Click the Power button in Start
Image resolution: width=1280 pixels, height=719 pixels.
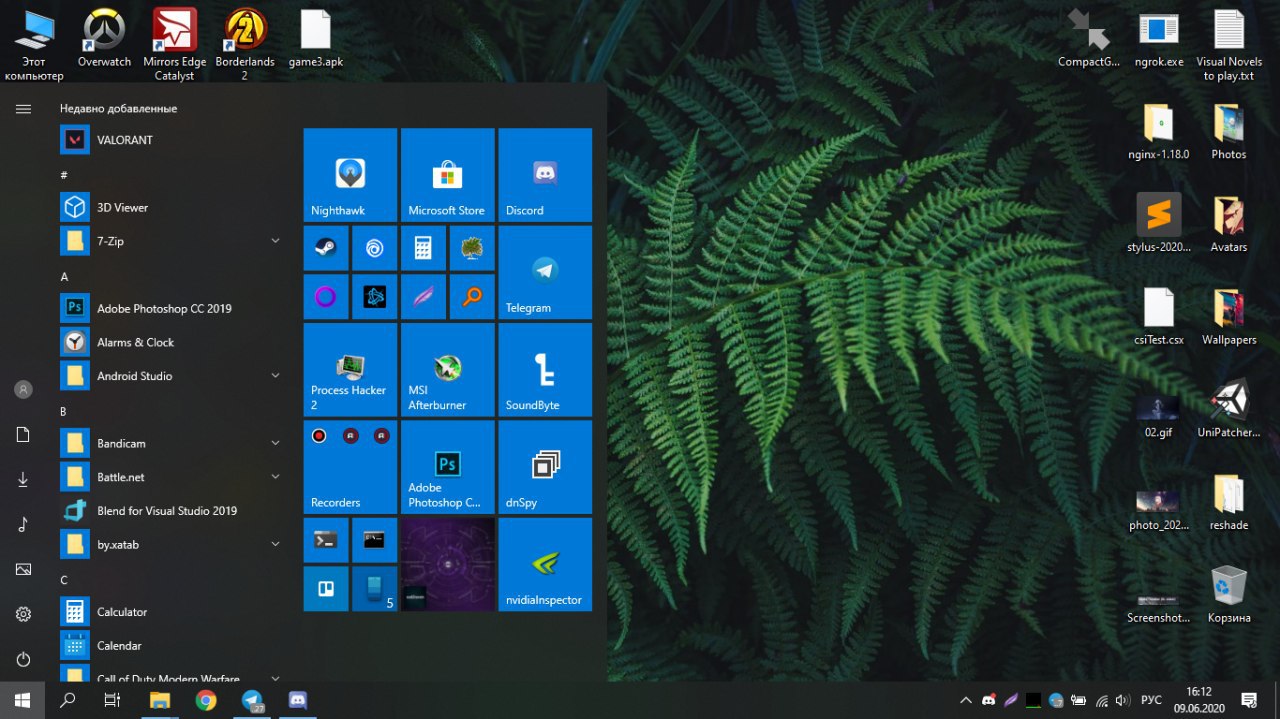[x=23, y=659]
